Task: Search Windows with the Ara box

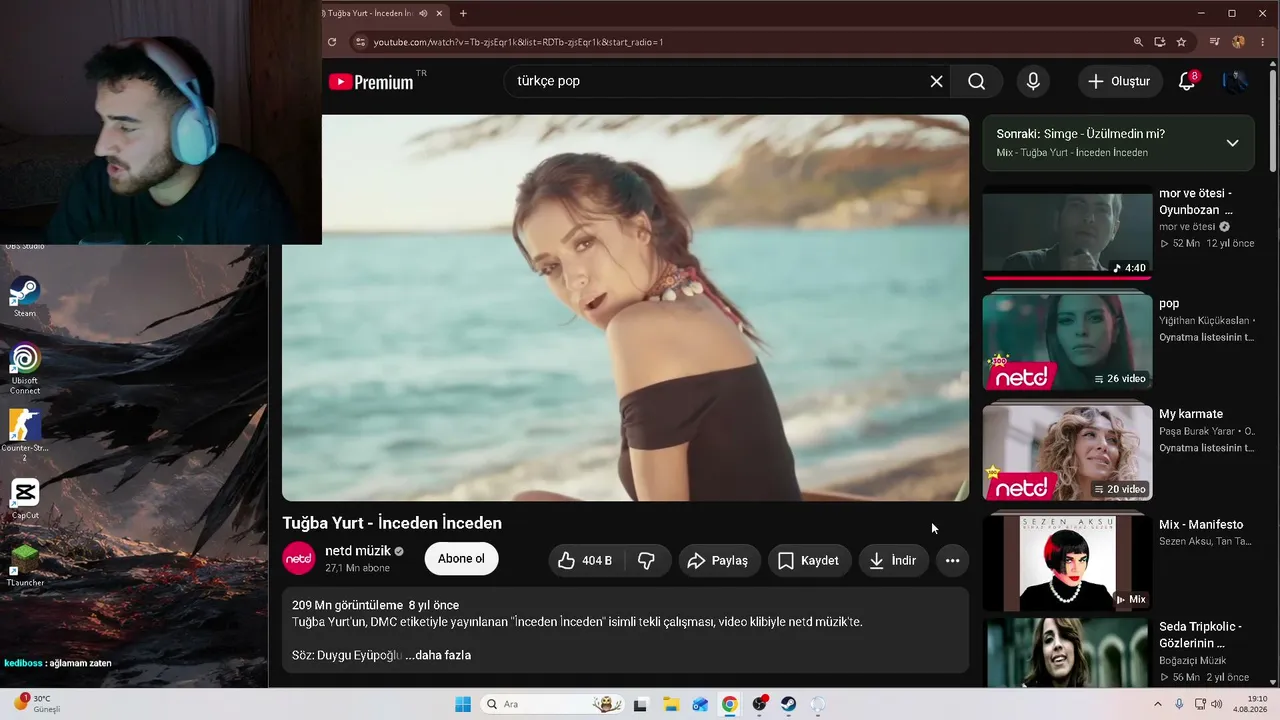Action: (552, 704)
